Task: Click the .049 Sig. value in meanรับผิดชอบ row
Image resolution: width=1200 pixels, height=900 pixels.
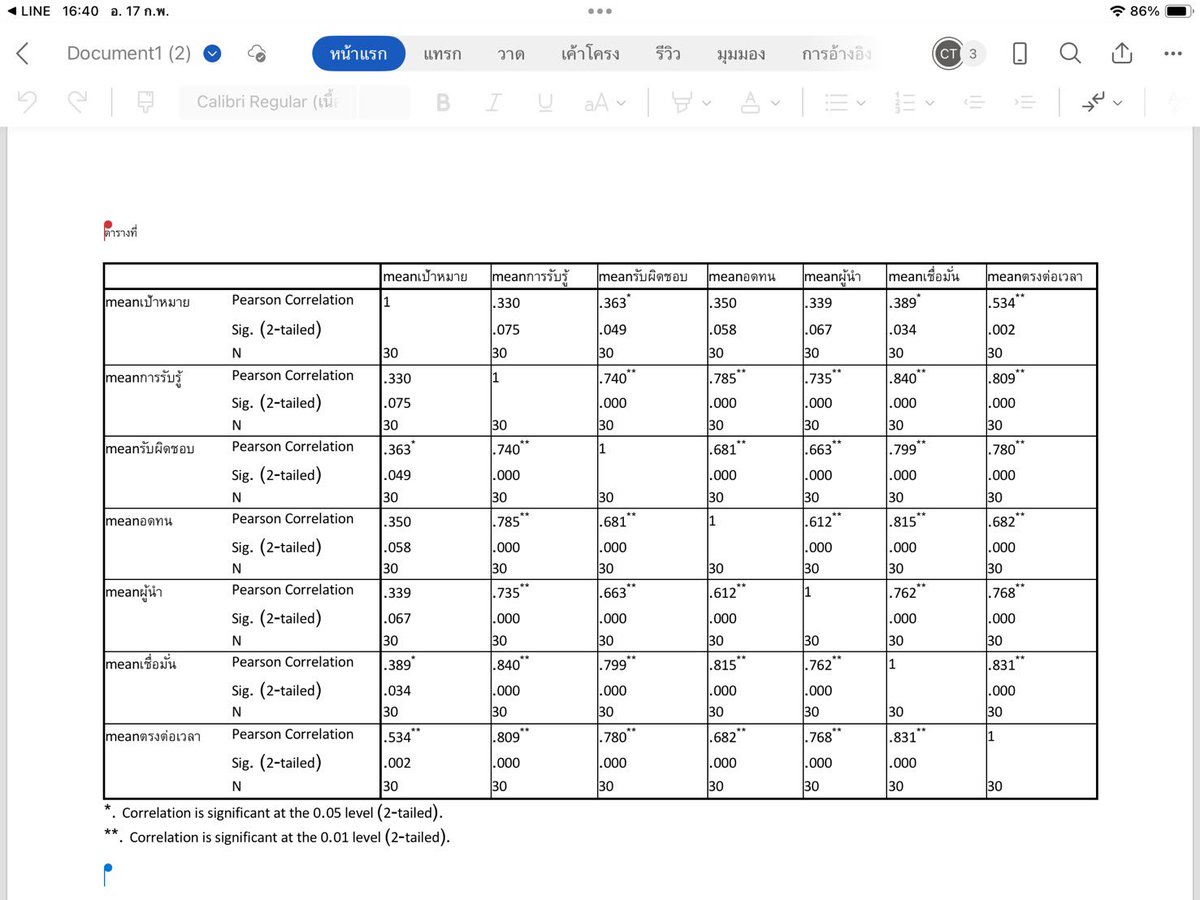Action: tap(397, 476)
